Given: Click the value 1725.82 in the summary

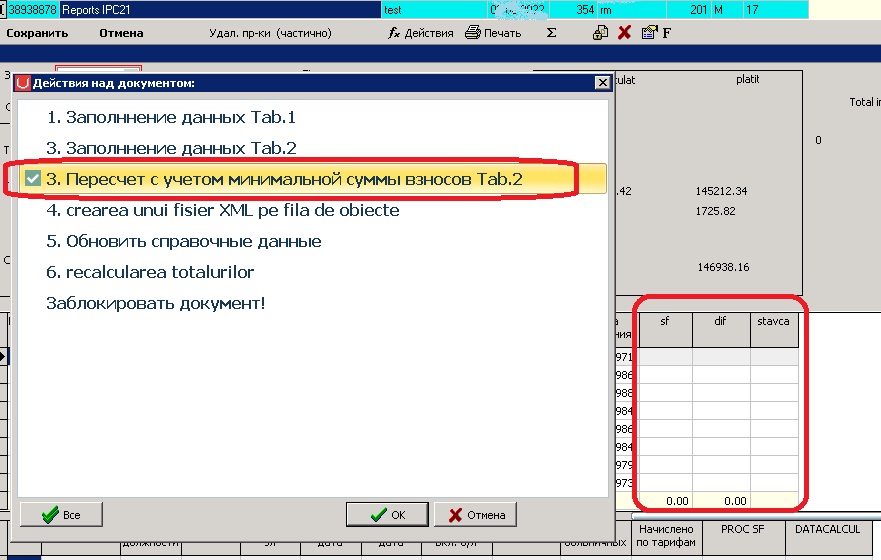Looking at the screenshot, I should pos(715,211).
